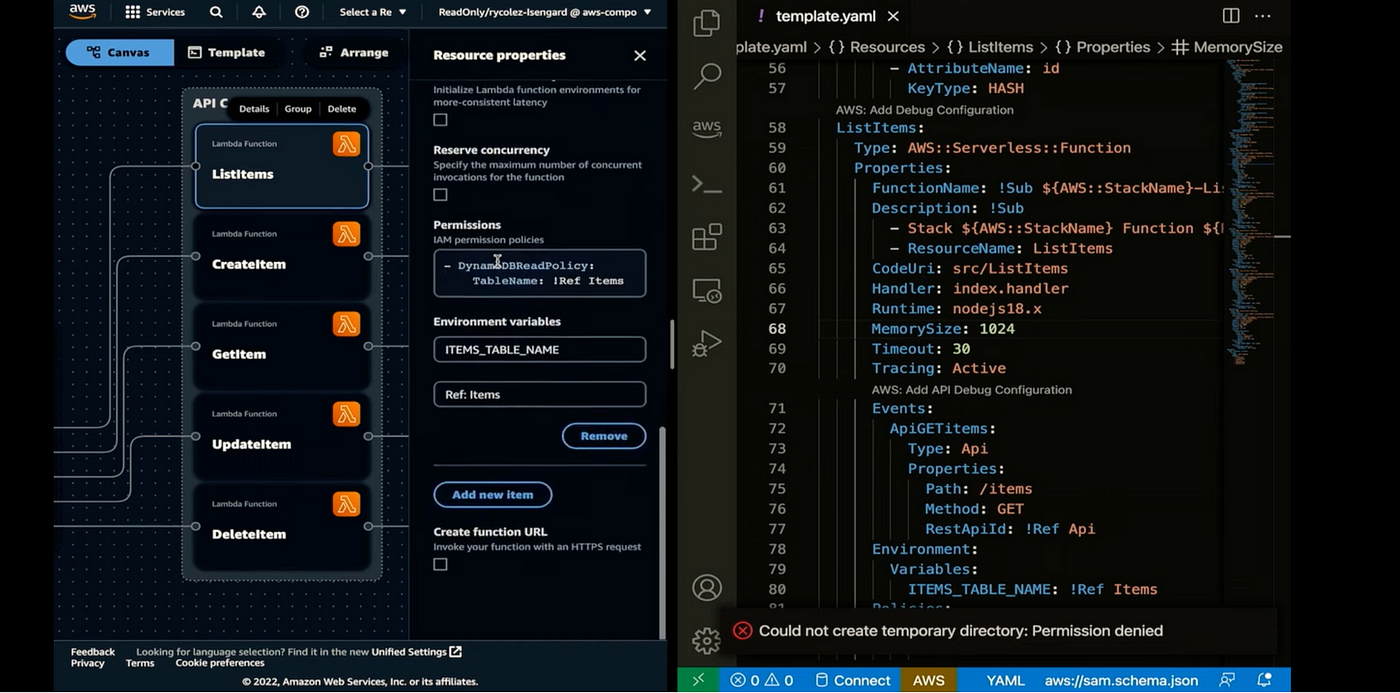This screenshot has height=693, width=1400.
Task: Click the Terms footer link
Action: (140, 663)
